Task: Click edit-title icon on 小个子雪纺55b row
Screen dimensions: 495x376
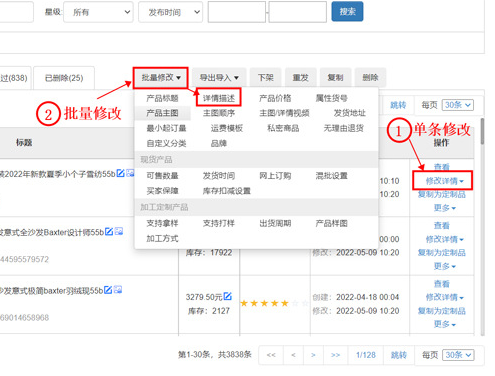Action: 120,173
